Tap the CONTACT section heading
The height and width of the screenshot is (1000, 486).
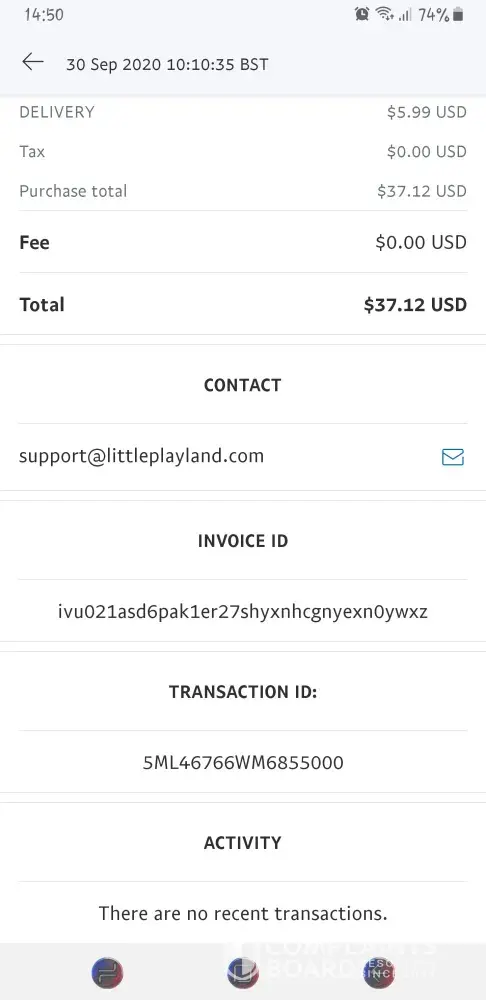[242, 385]
